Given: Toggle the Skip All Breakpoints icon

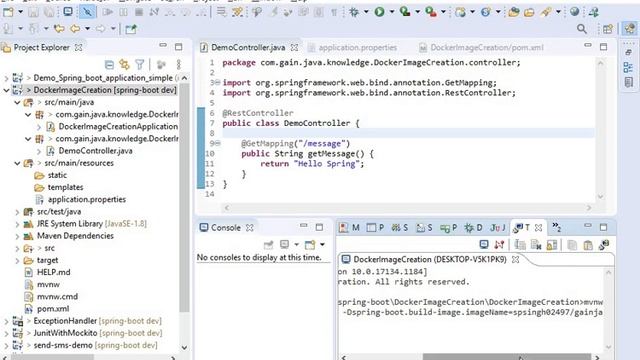Looking at the screenshot, I should pyautogui.click(x=87, y=12).
